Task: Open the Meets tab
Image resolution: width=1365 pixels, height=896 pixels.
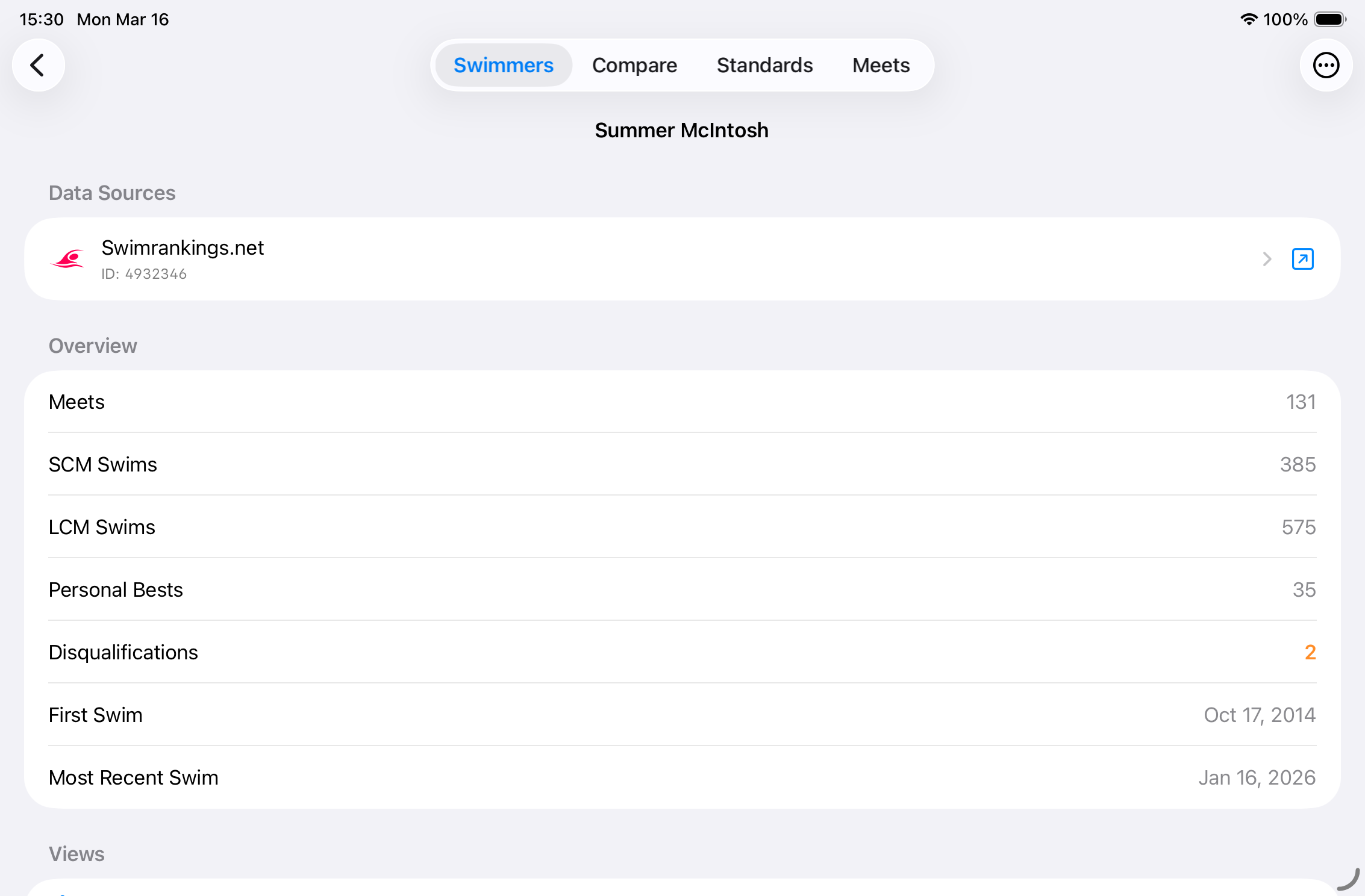Action: click(881, 65)
